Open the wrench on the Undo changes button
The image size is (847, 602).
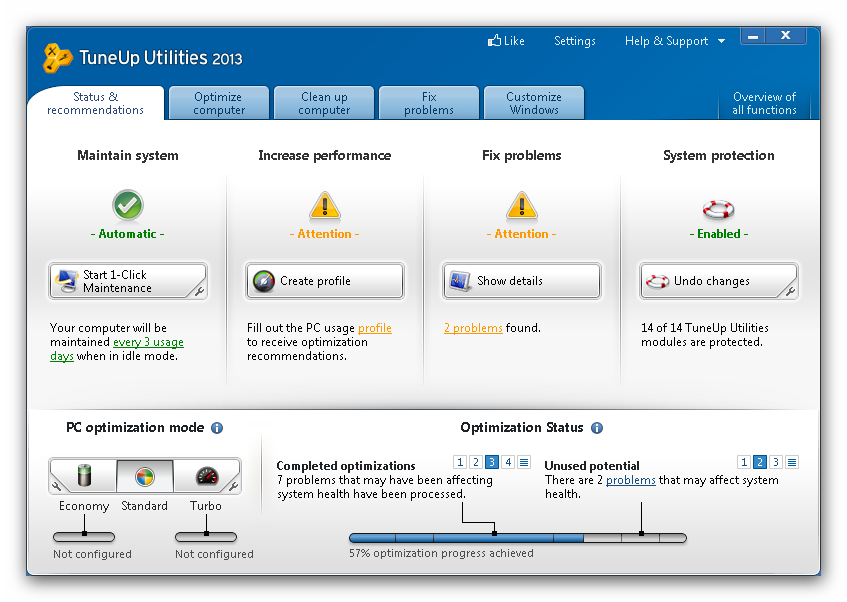[790, 292]
